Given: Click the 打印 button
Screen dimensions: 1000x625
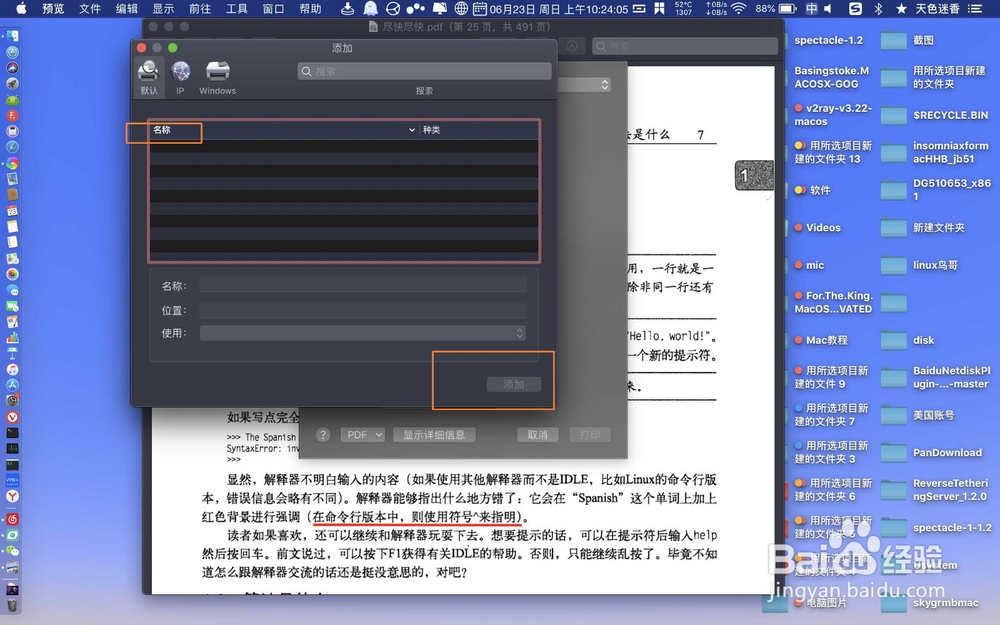Looking at the screenshot, I should pyautogui.click(x=589, y=435).
